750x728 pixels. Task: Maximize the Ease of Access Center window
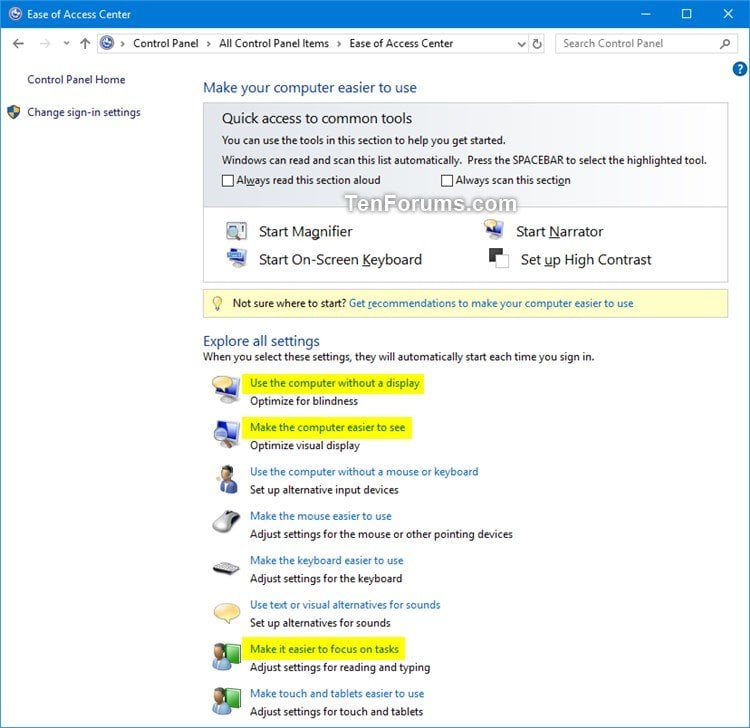point(686,14)
